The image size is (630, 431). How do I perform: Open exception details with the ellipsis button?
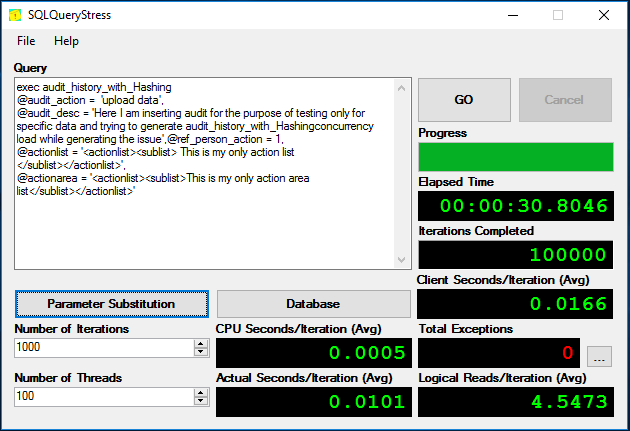[x=599, y=356]
